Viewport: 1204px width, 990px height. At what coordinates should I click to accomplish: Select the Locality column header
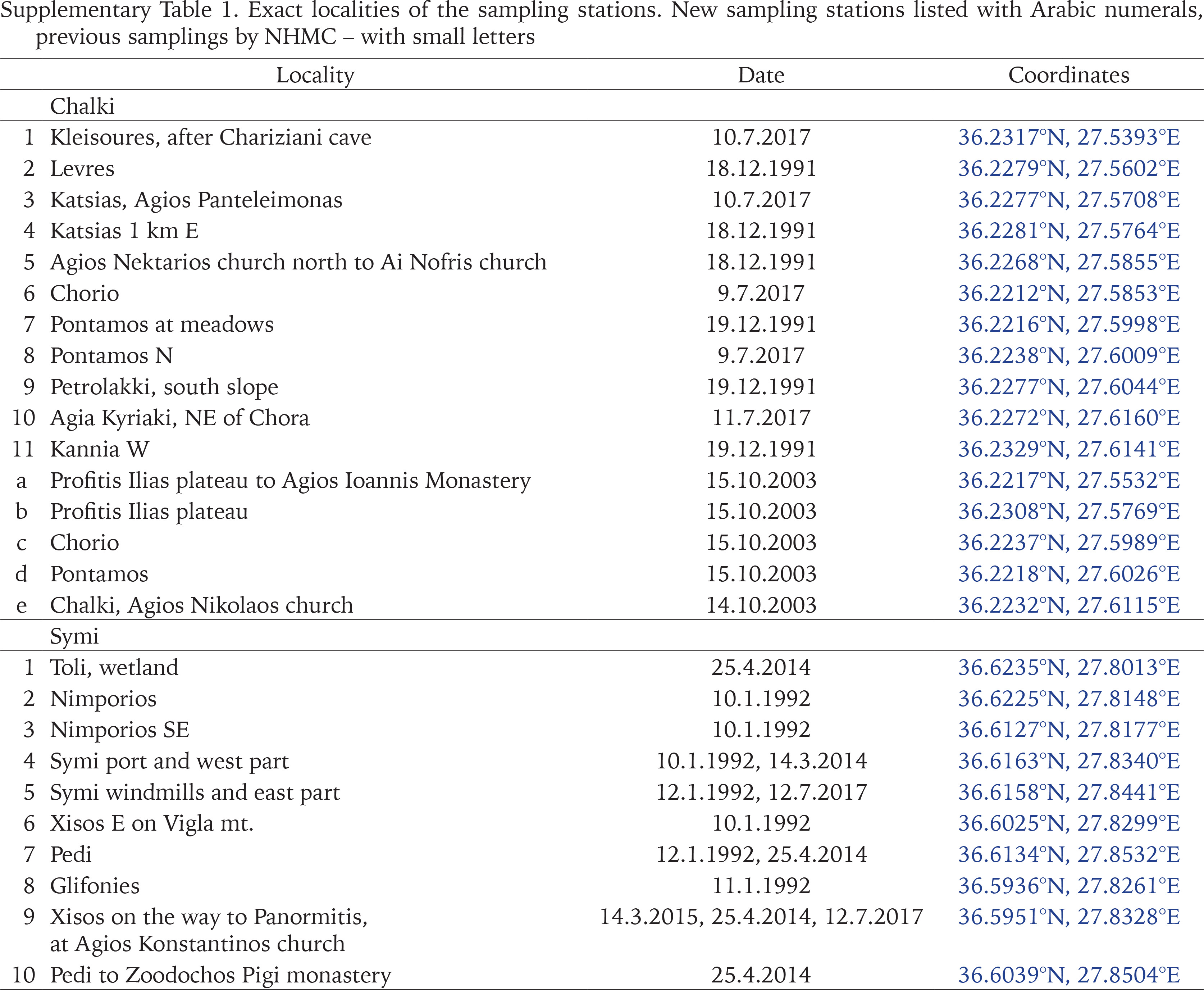click(x=315, y=76)
